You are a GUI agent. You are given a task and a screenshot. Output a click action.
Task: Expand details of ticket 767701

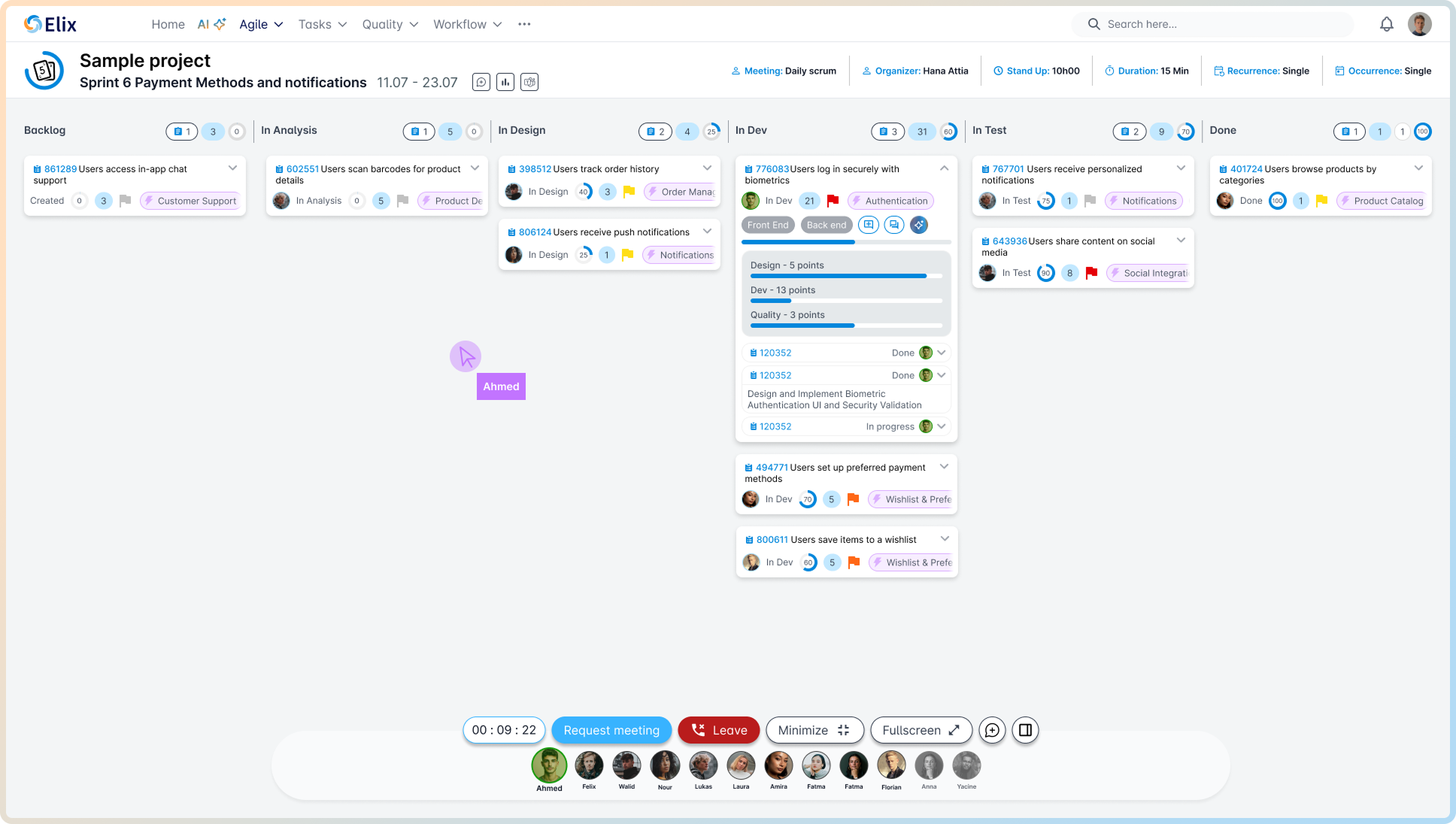pos(1181,168)
